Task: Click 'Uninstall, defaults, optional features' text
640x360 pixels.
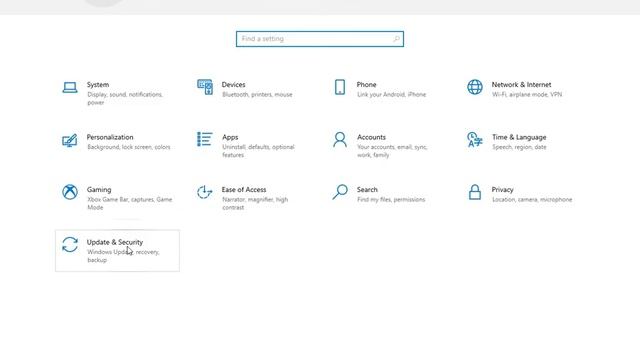Action: tap(258, 151)
